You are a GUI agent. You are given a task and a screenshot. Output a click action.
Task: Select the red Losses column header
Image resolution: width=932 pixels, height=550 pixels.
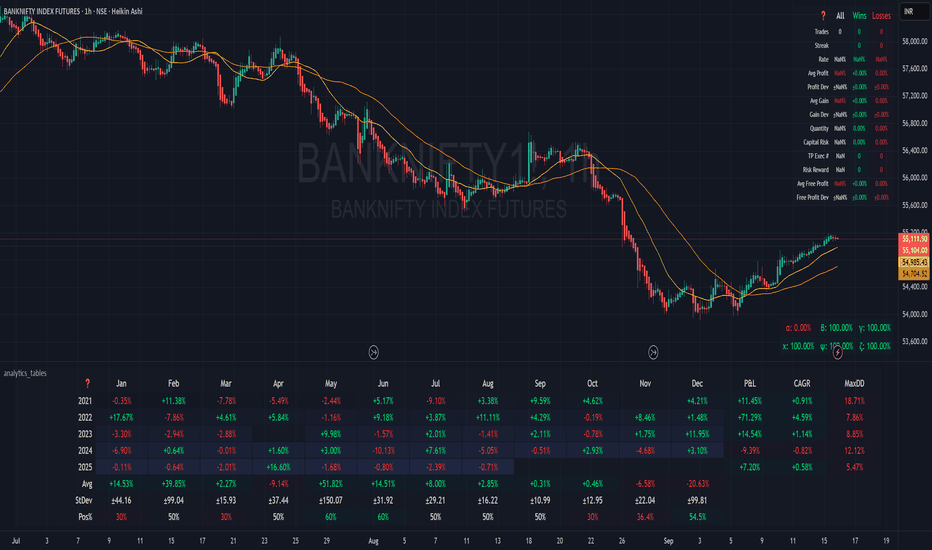882,16
